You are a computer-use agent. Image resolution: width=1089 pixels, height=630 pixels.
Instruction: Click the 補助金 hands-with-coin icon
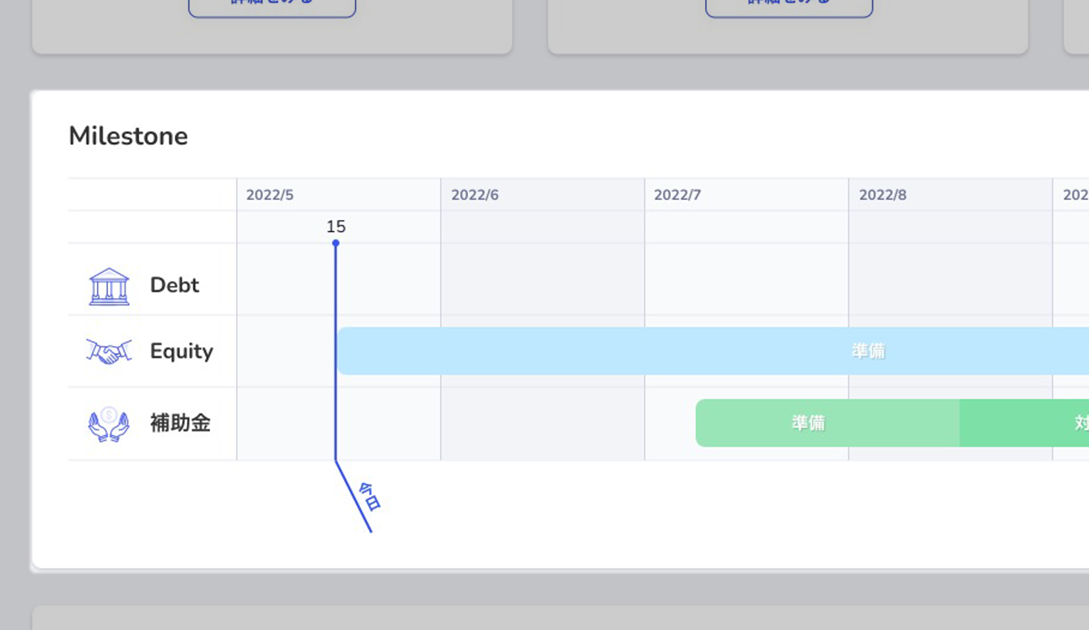point(109,423)
